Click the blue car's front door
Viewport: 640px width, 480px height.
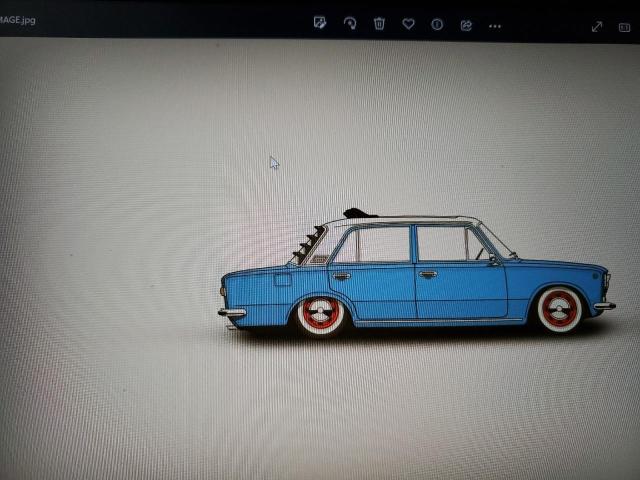tap(460, 288)
